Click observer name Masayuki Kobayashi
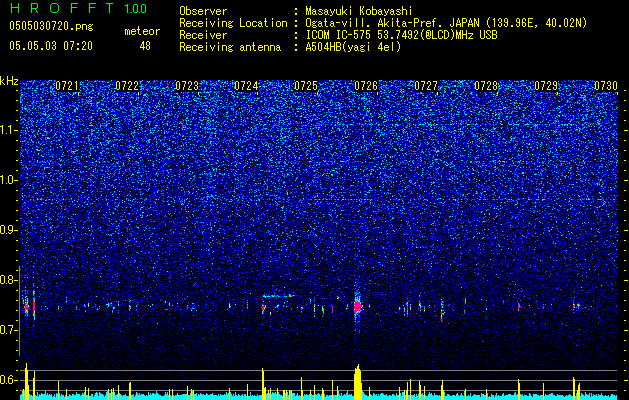 point(359,11)
